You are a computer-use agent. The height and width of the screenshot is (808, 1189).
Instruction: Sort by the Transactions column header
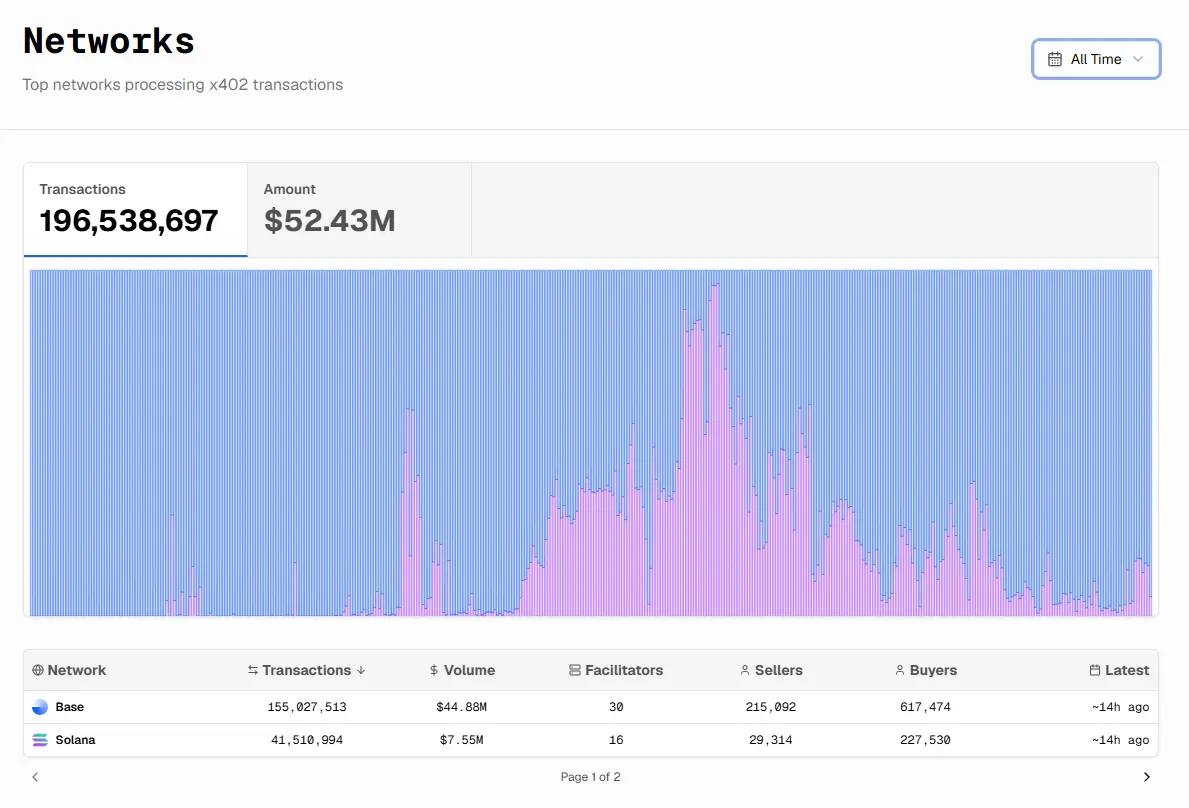(306, 670)
